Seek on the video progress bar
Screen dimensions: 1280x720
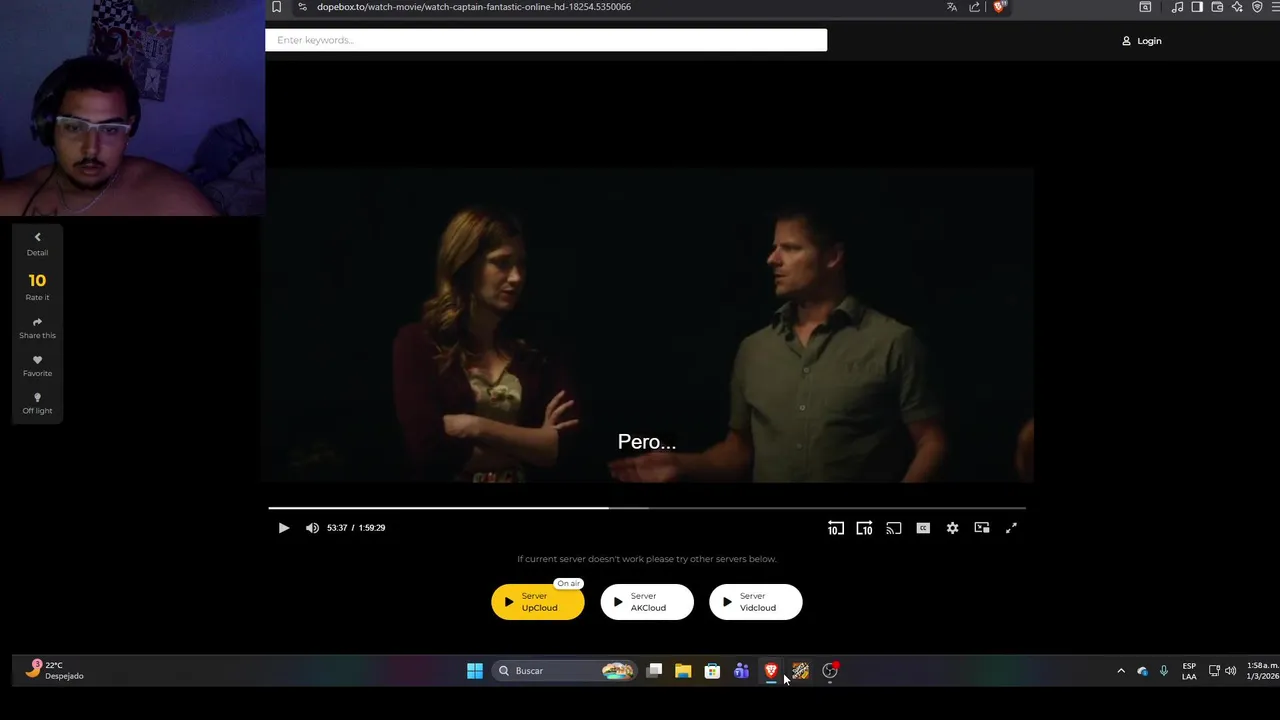click(x=647, y=508)
